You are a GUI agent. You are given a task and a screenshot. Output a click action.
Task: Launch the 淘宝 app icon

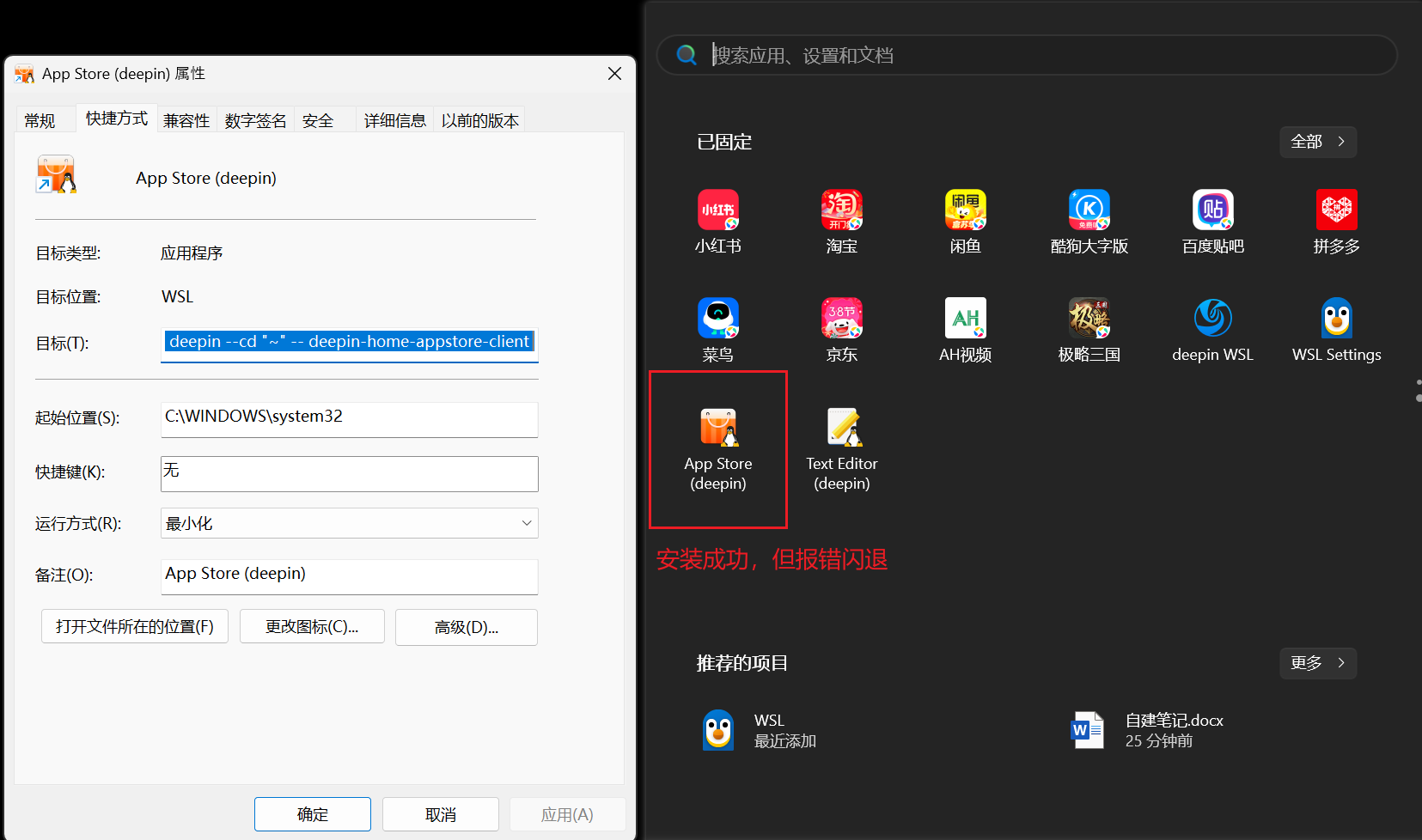pos(842,222)
